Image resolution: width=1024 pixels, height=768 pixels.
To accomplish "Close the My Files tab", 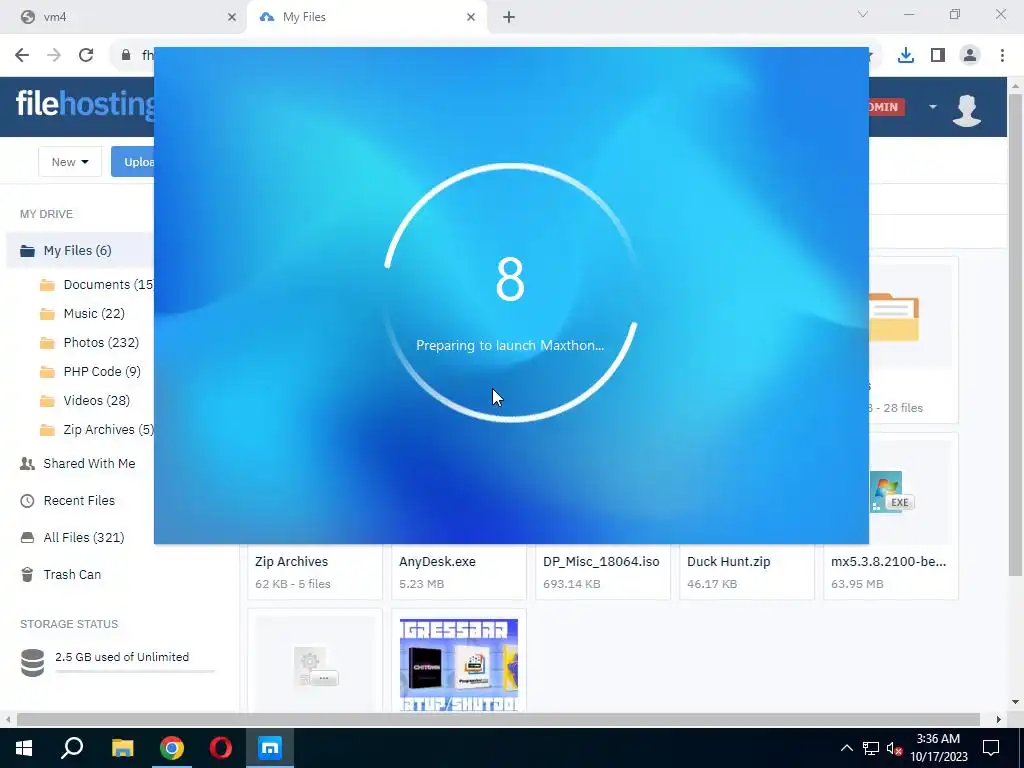I will [x=471, y=17].
